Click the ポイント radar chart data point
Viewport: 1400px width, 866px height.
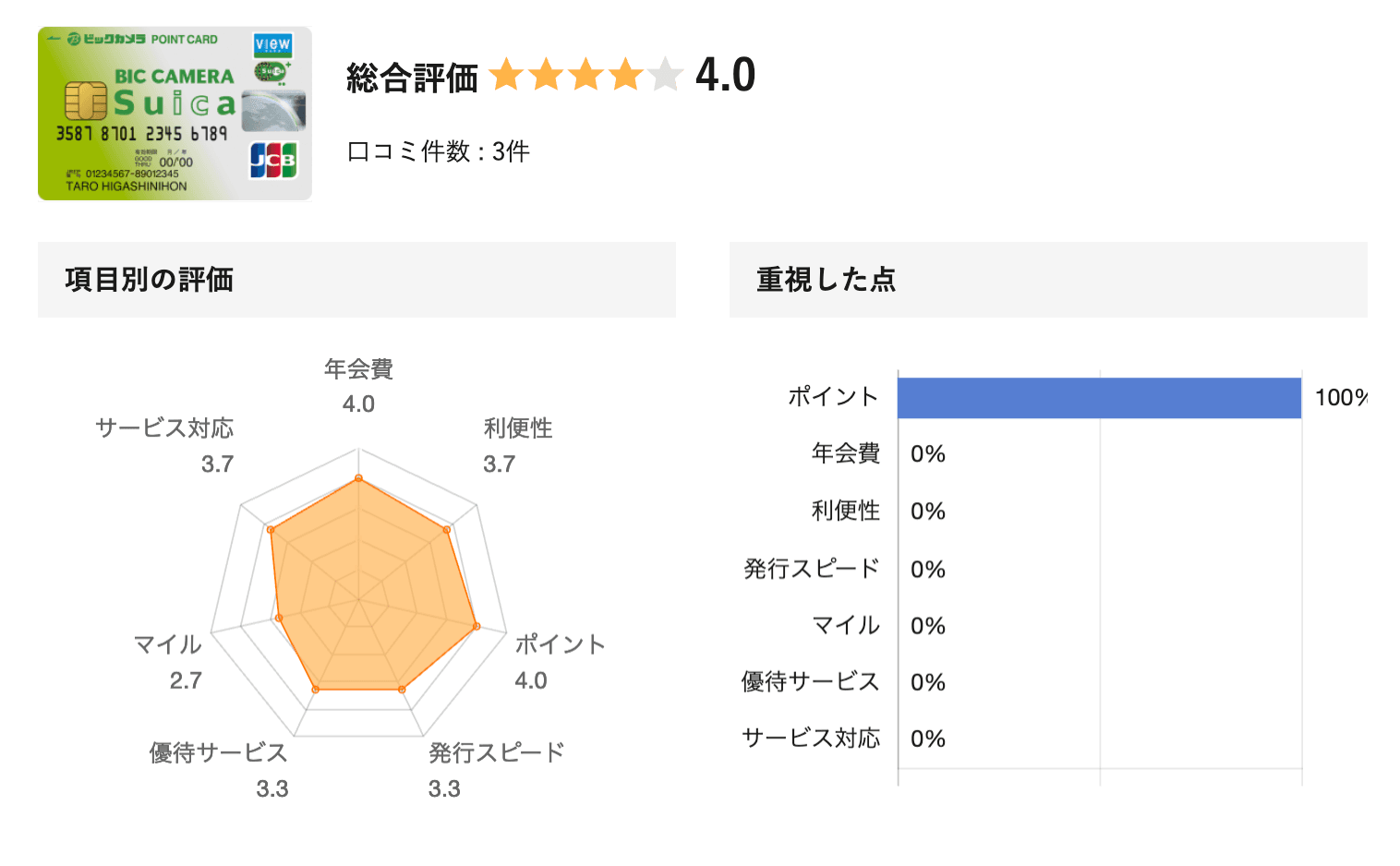[477, 626]
